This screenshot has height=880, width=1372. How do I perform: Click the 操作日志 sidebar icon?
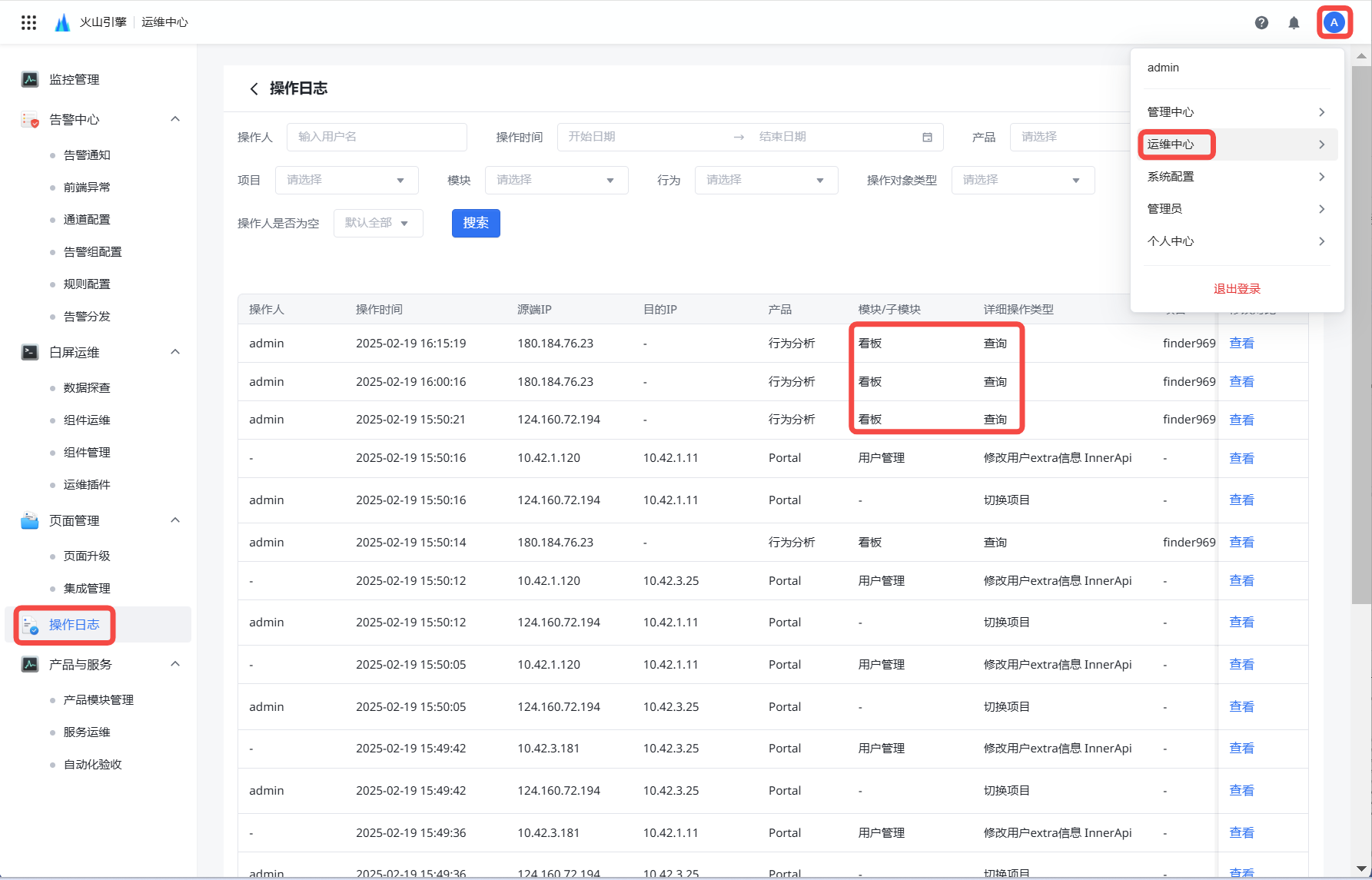pyautogui.click(x=30, y=625)
